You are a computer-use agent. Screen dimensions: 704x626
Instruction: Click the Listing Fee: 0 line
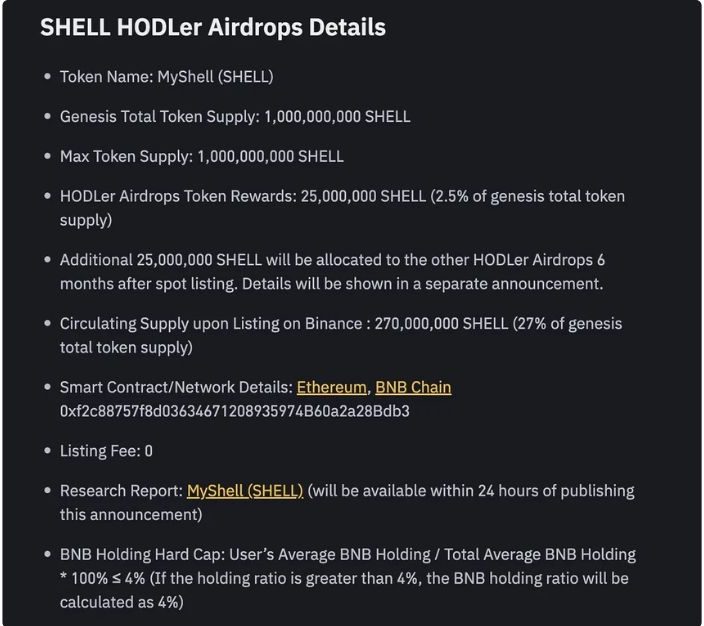pyautogui.click(x=106, y=451)
